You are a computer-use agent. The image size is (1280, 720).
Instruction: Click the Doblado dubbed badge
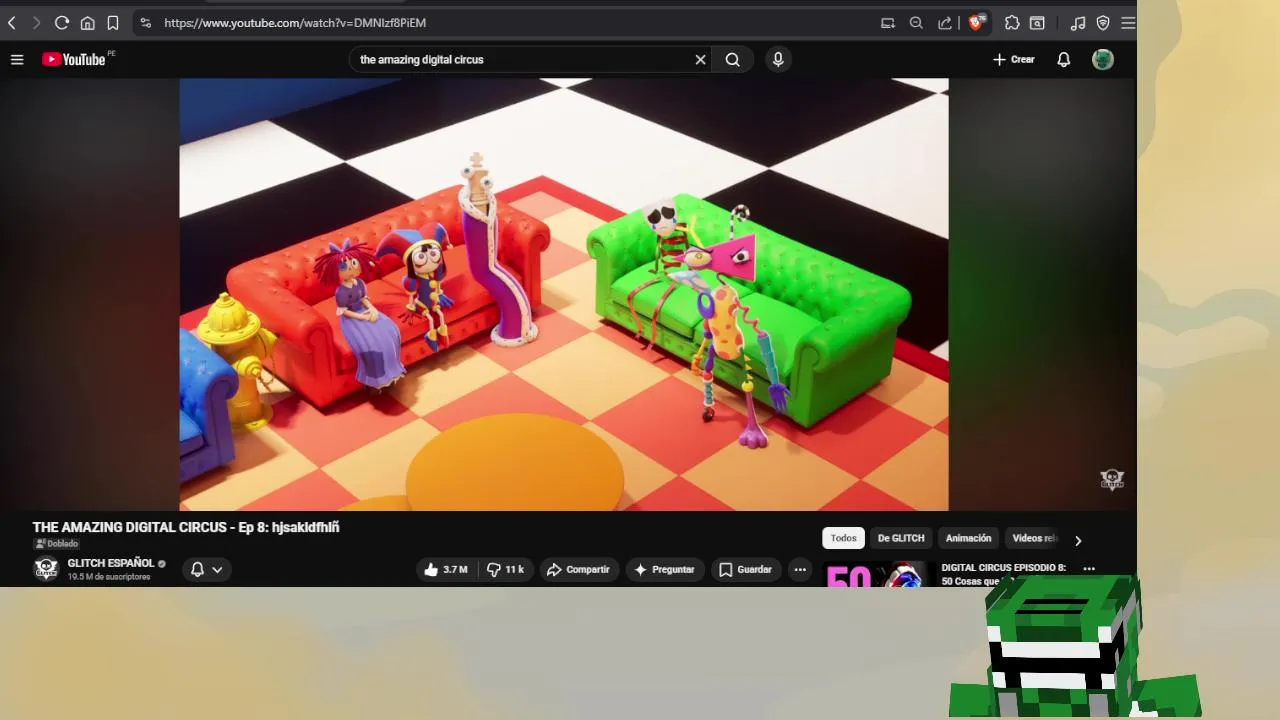pos(56,544)
